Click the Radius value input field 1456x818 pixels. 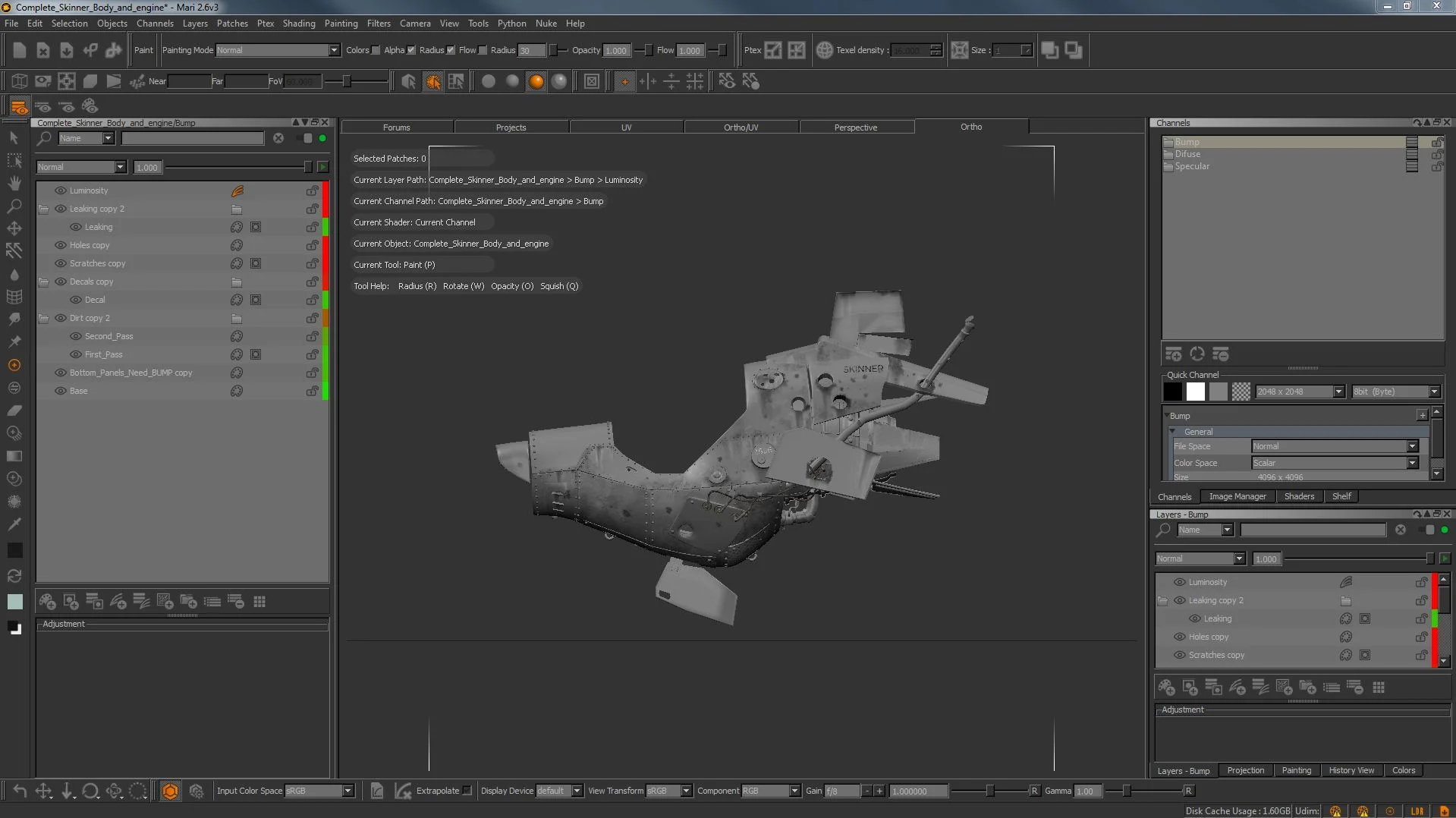click(532, 50)
